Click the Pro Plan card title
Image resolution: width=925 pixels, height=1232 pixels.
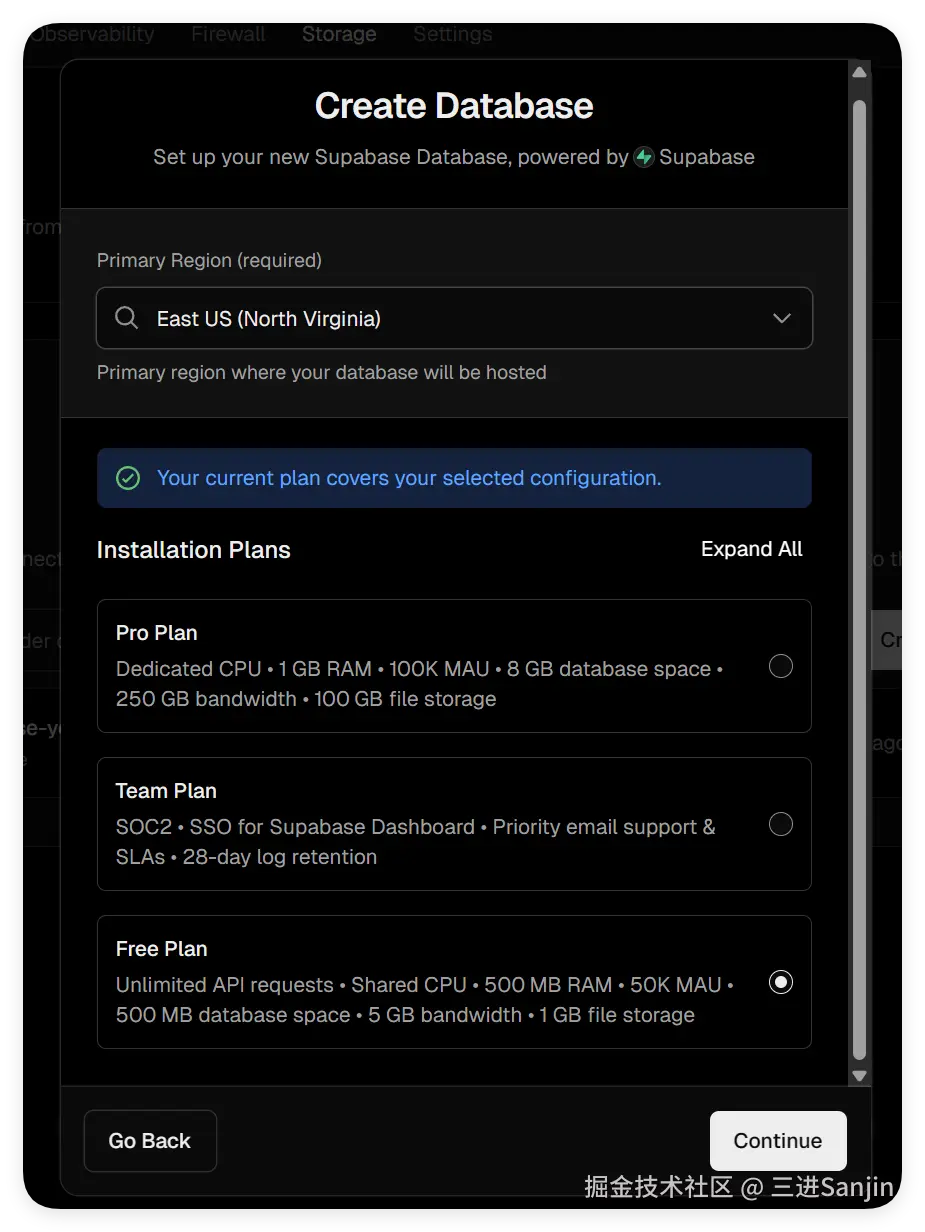[156, 633]
